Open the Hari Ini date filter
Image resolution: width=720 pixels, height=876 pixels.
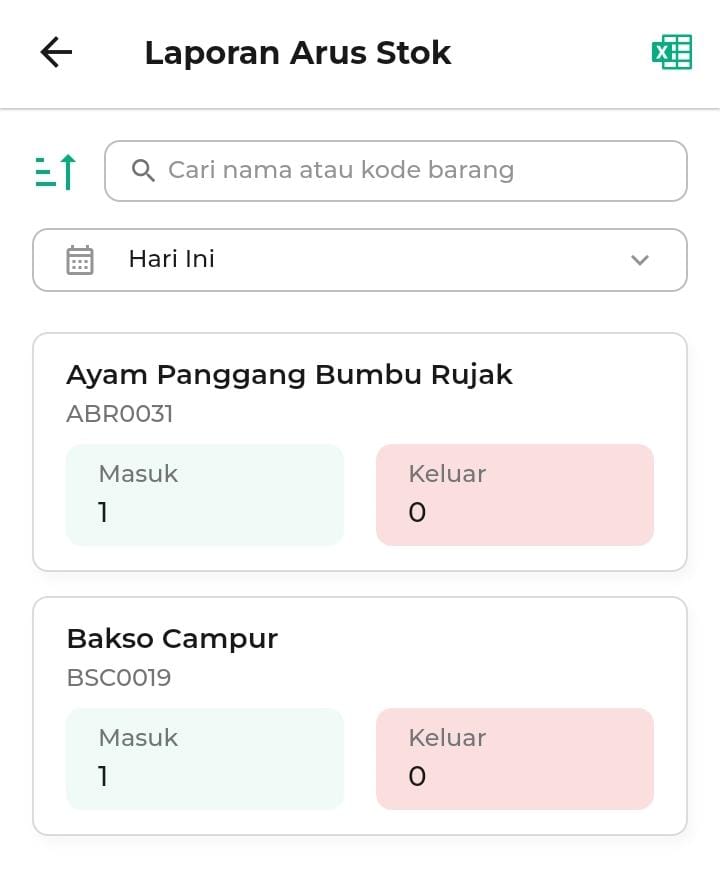tap(360, 260)
